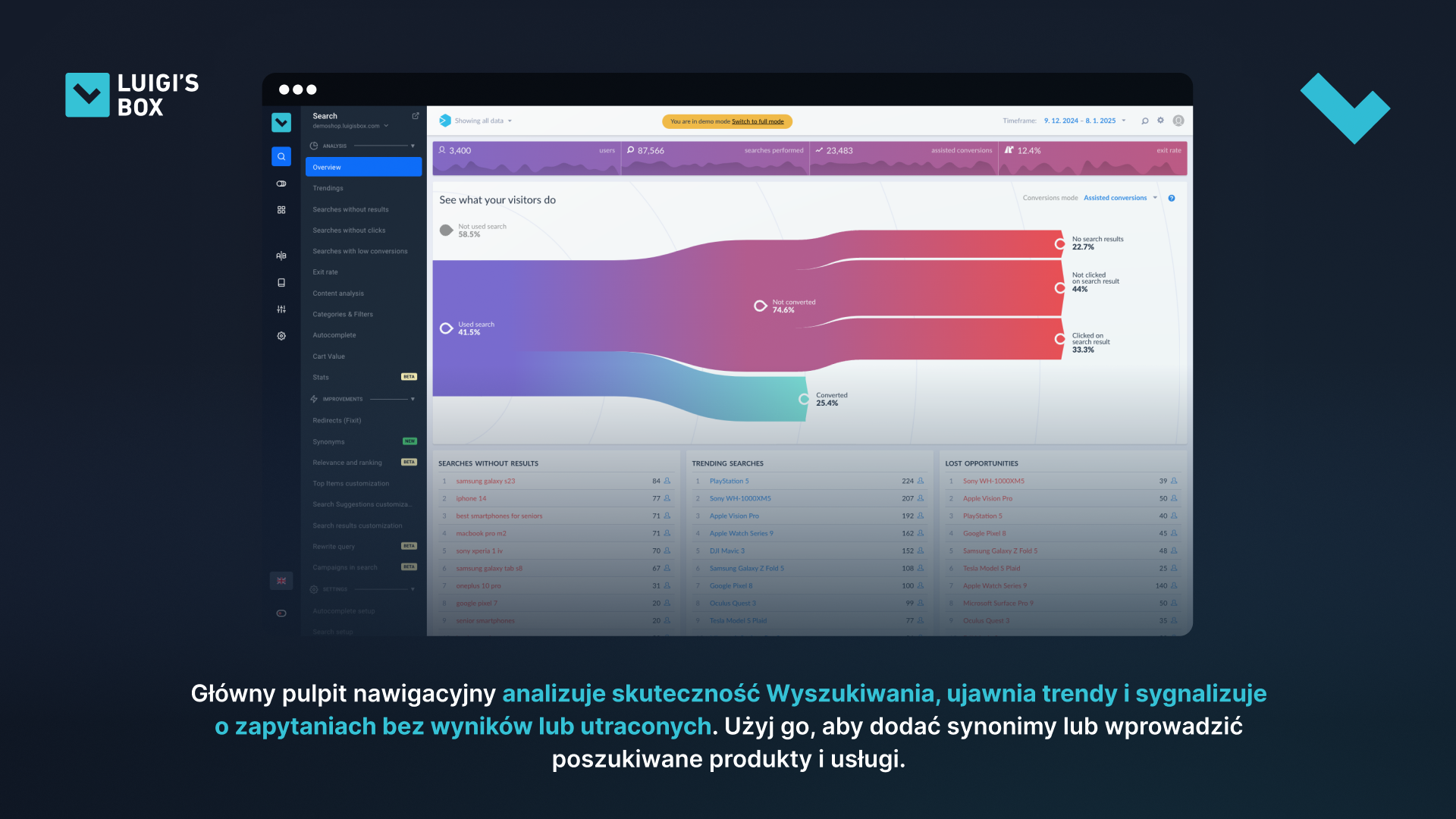Click the Used search node marker
Viewport: 1456px width, 819px height.
447,328
